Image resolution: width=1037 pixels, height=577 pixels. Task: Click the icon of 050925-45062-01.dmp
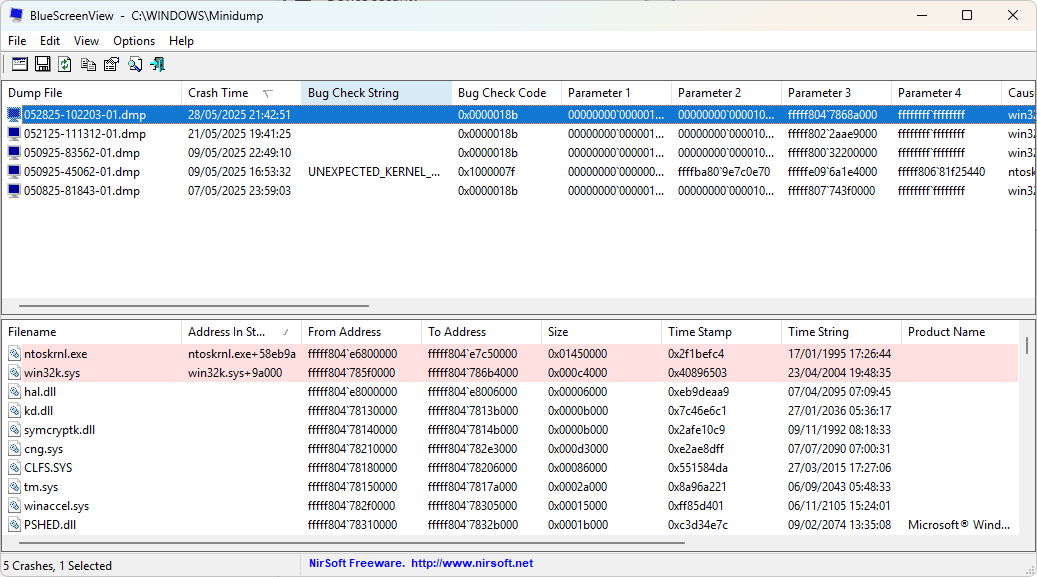14,171
